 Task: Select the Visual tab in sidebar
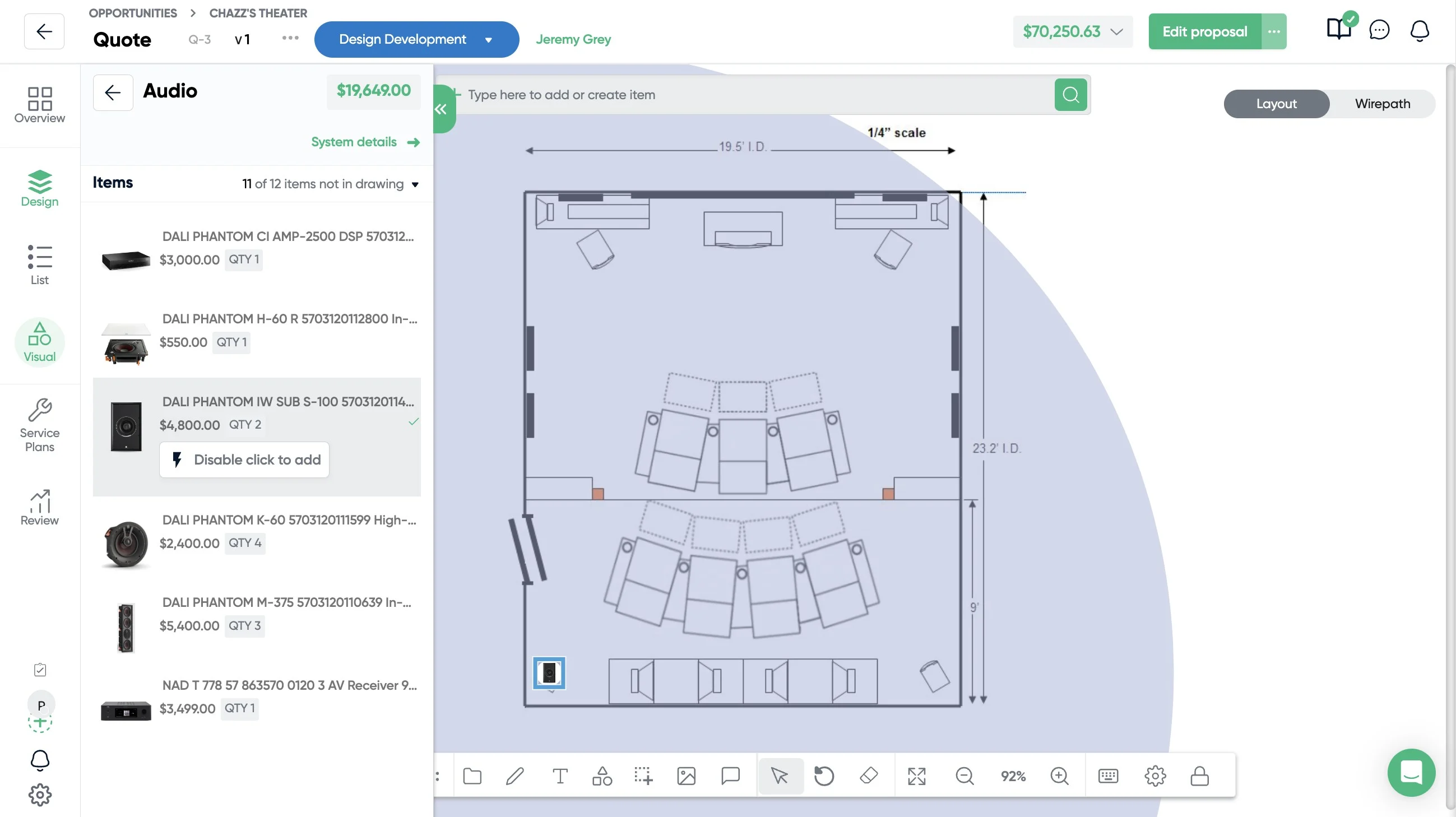40,342
